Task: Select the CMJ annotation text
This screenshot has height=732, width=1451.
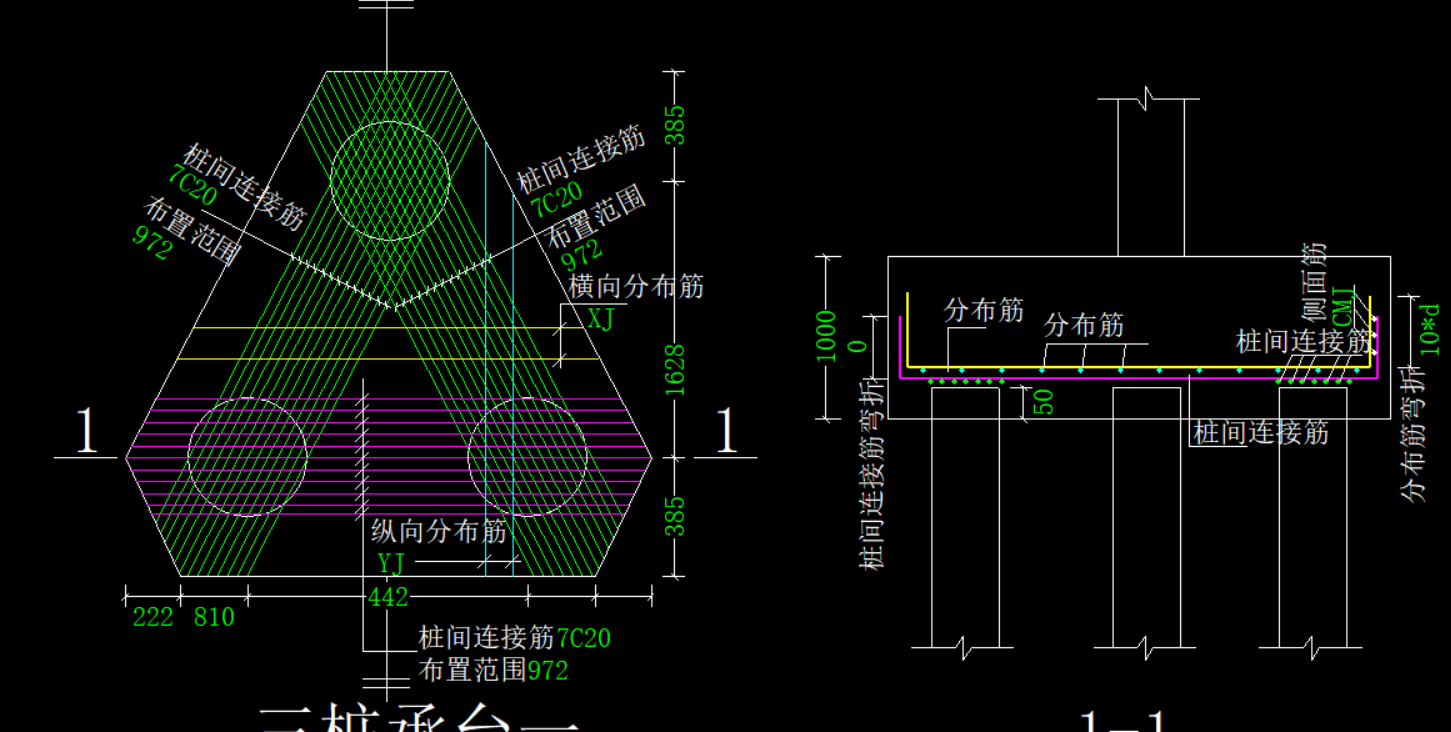Action: [x=1341, y=304]
